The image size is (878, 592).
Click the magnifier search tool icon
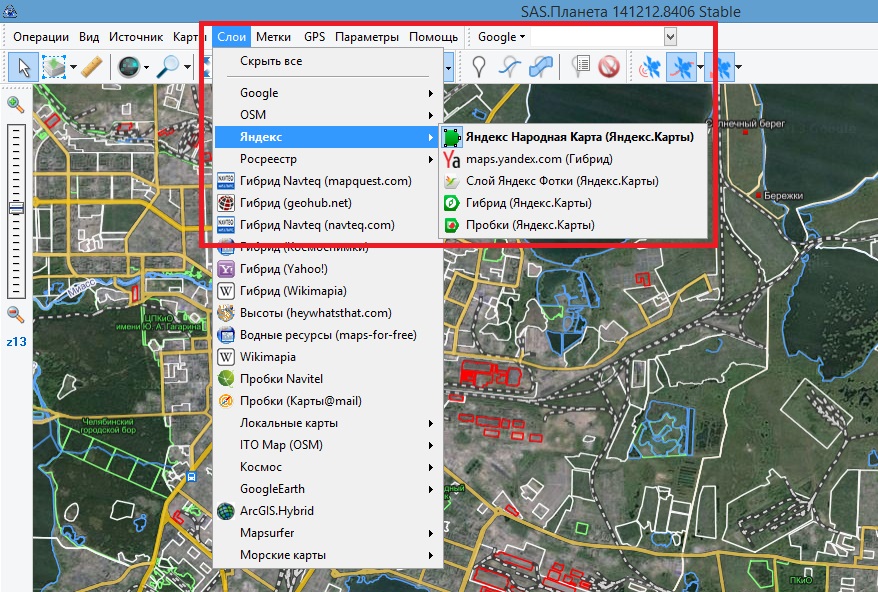[x=167, y=67]
